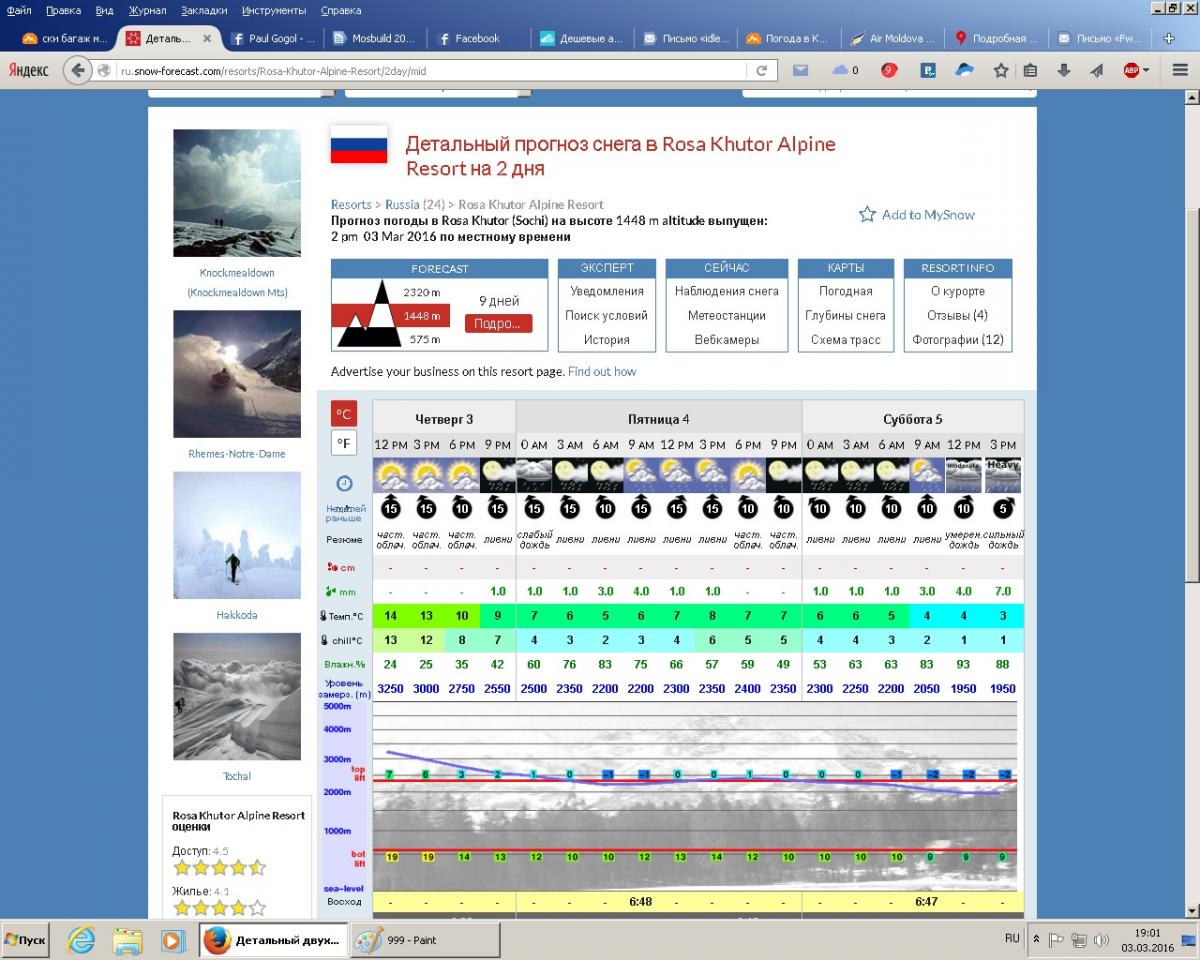Click the paper plane send icon
1200x960 pixels.
pyautogui.click(x=1096, y=71)
